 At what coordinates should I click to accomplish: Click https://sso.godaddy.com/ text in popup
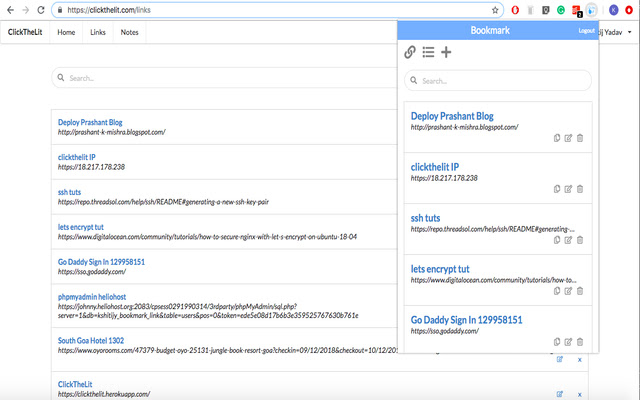(x=444, y=331)
